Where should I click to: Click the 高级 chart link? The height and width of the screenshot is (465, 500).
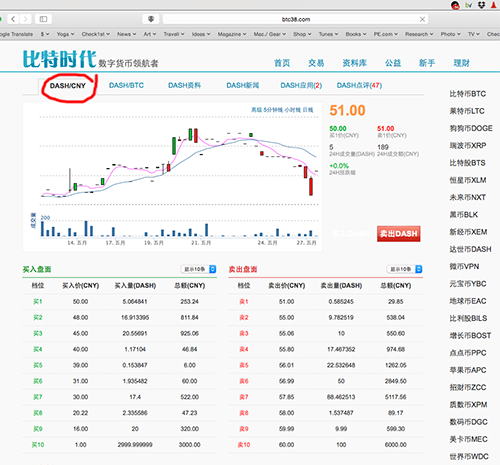[256, 110]
